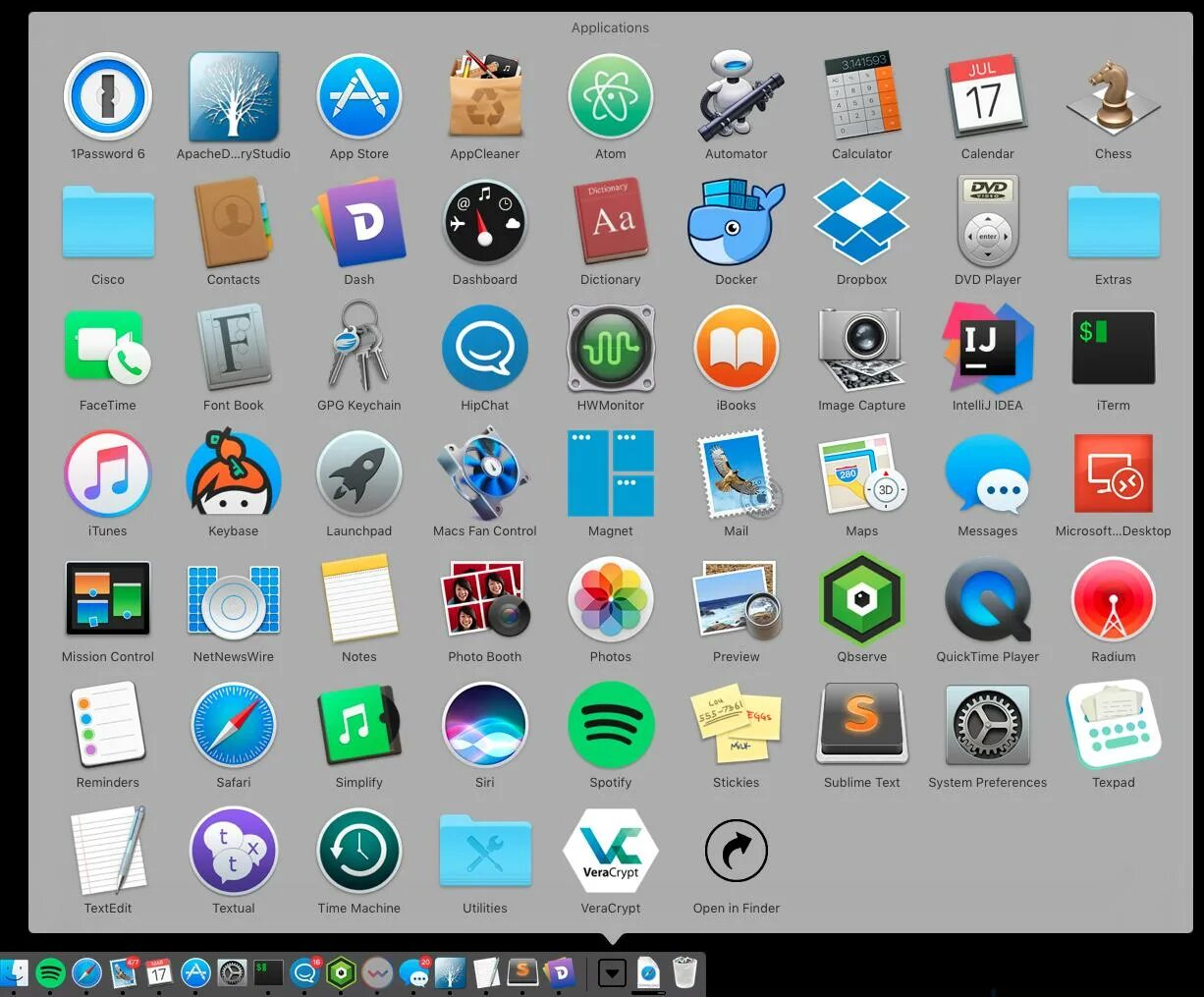Open the Chess app
The height and width of the screenshot is (997, 1204).
click(1114, 97)
